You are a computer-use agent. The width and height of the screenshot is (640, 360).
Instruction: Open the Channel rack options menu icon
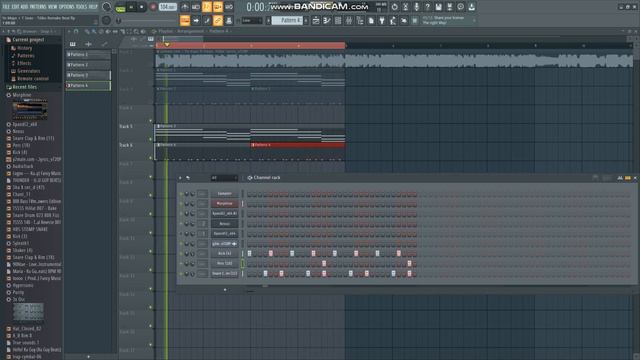pyautogui.click(x=180, y=178)
